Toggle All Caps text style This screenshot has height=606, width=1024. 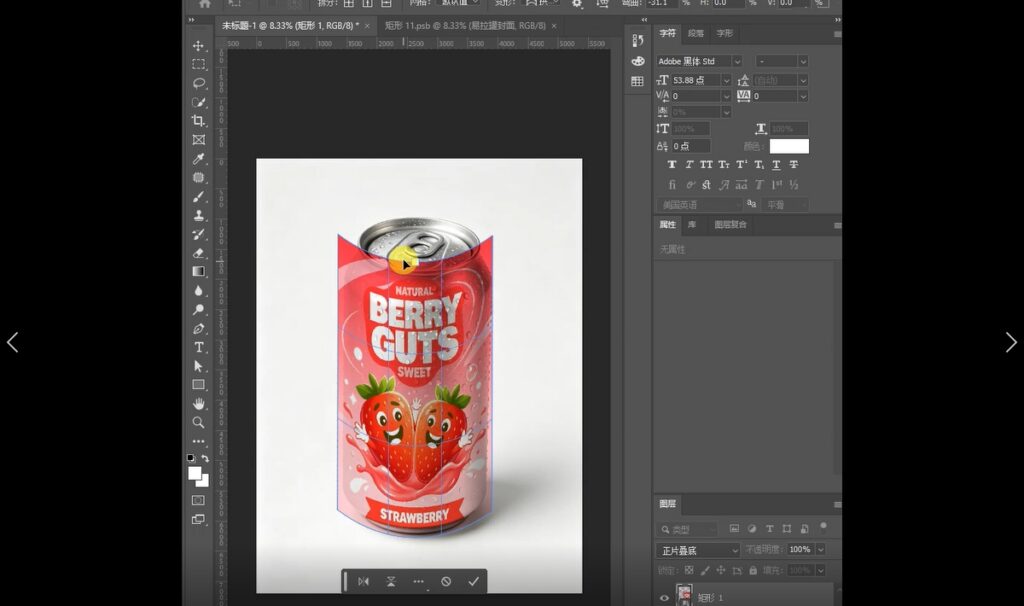(707, 165)
